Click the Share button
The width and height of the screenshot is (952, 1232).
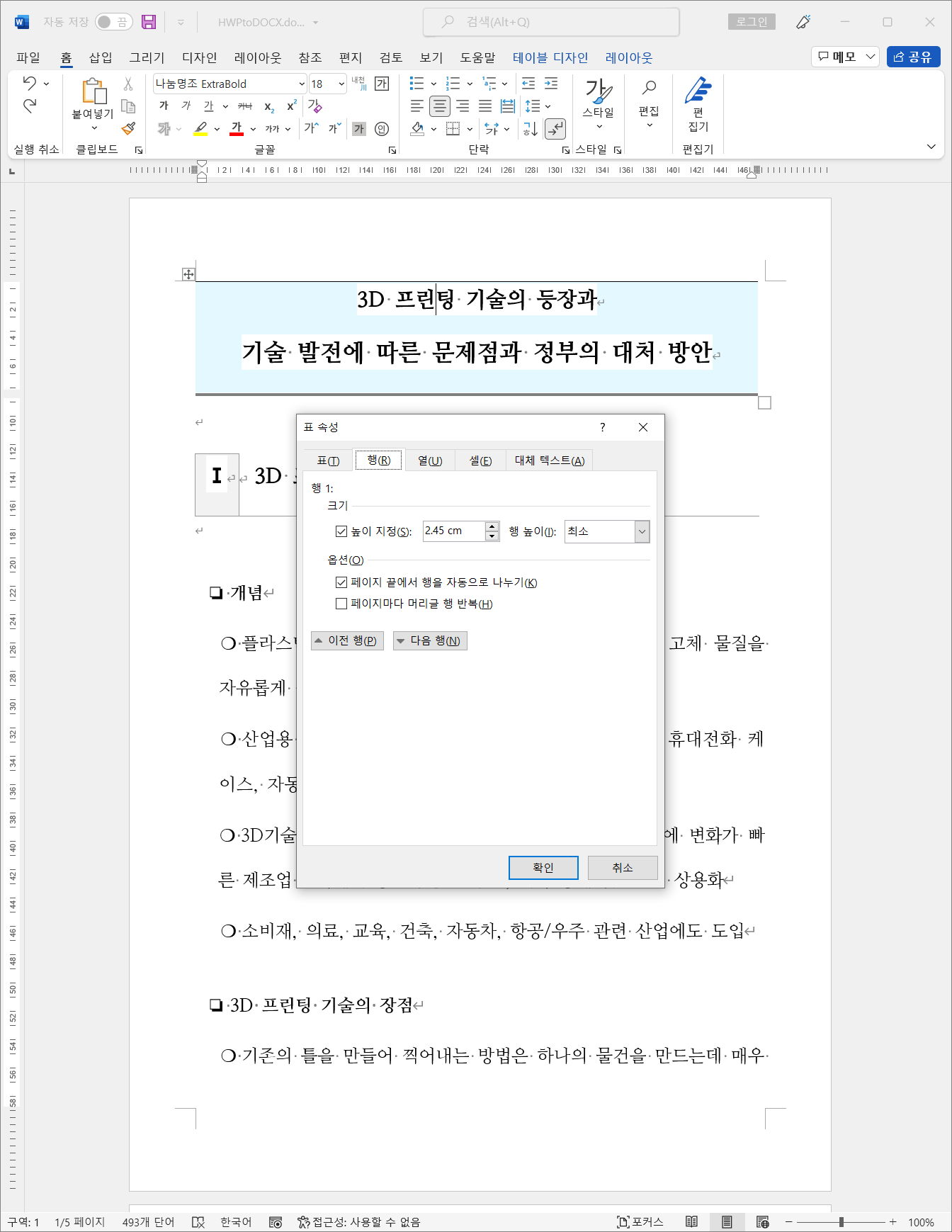click(x=913, y=57)
